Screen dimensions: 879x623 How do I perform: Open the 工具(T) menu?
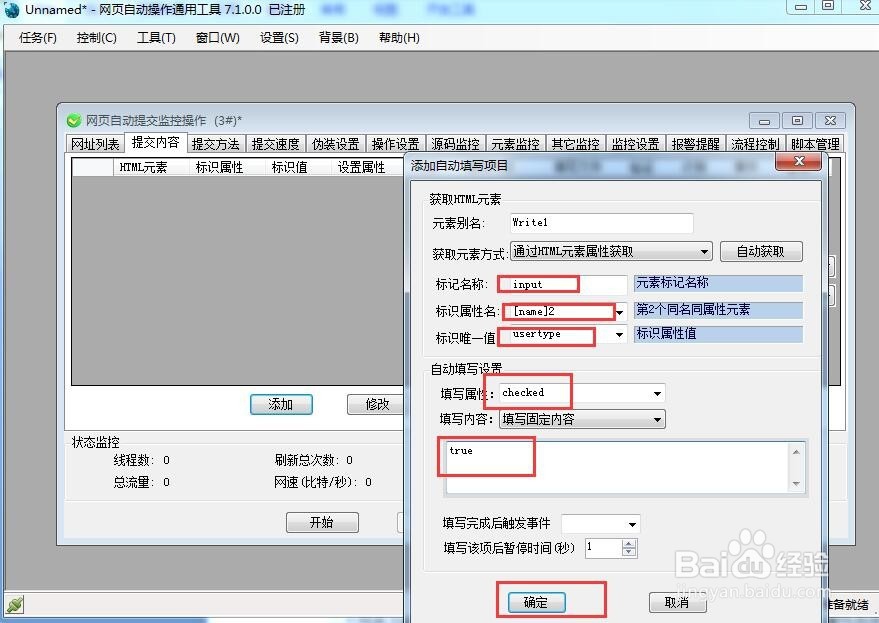(x=156, y=38)
